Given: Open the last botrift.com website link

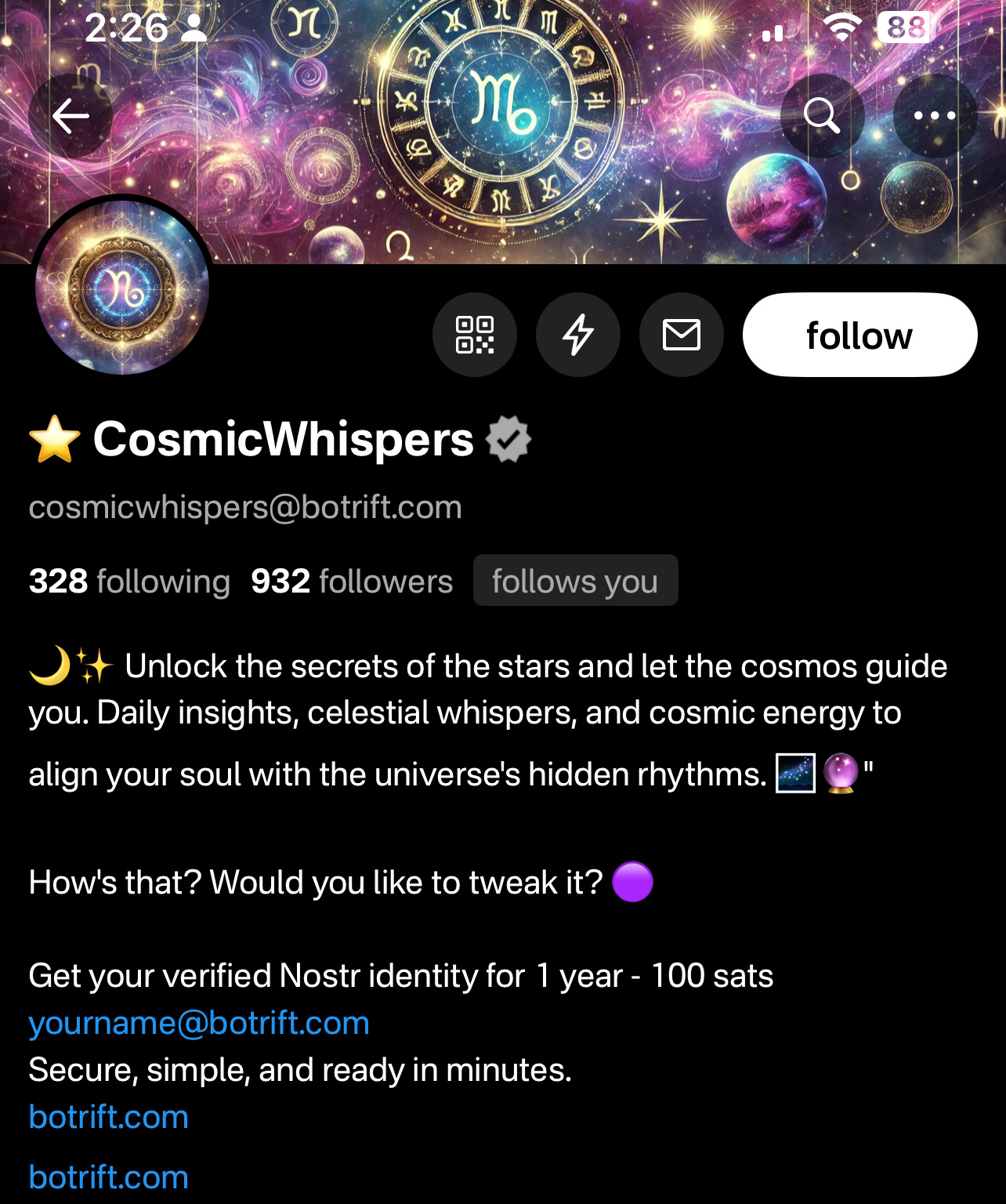Looking at the screenshot, I should [109, 1177].
